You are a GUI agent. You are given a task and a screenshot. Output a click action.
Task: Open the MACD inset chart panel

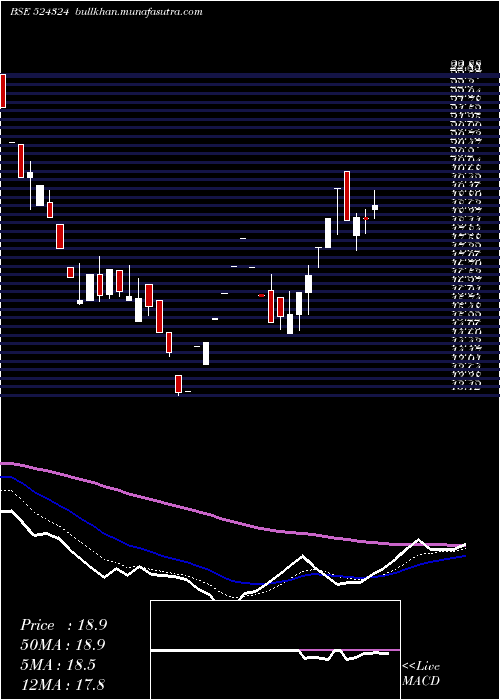click(275, 650)
